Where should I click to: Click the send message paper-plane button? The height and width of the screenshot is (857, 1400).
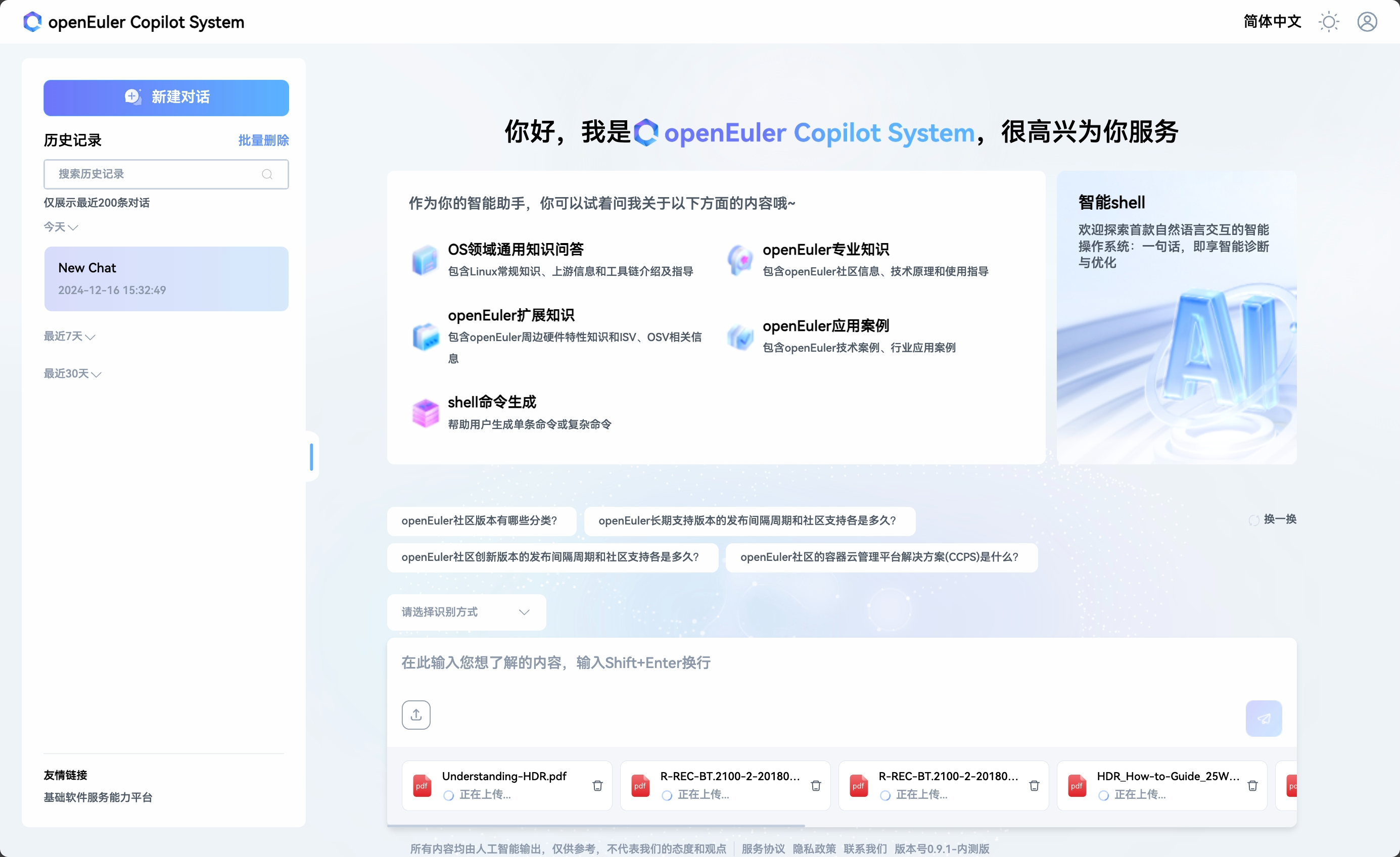pos(1264,719)
